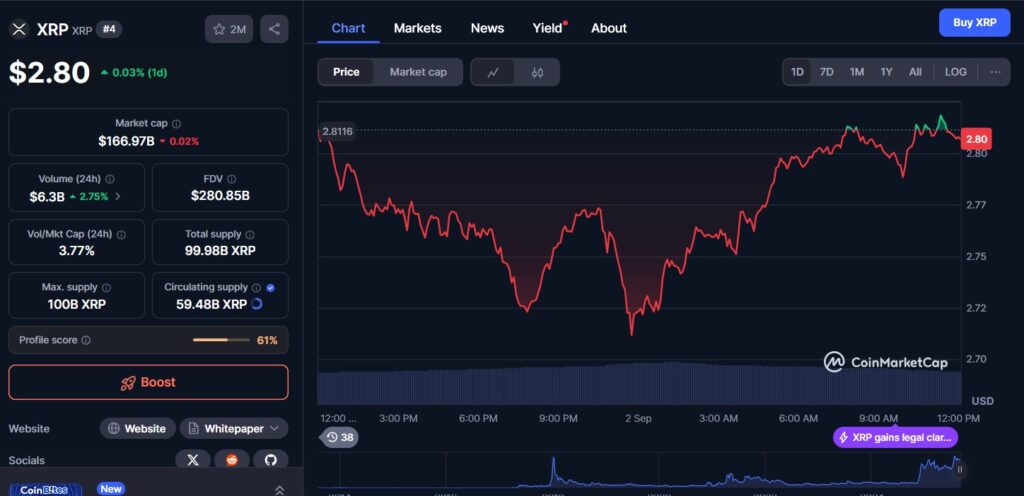The width and height of the screenshot is (1024, 496).
Task: Select the line chart style icon
Action: (493, 72)
